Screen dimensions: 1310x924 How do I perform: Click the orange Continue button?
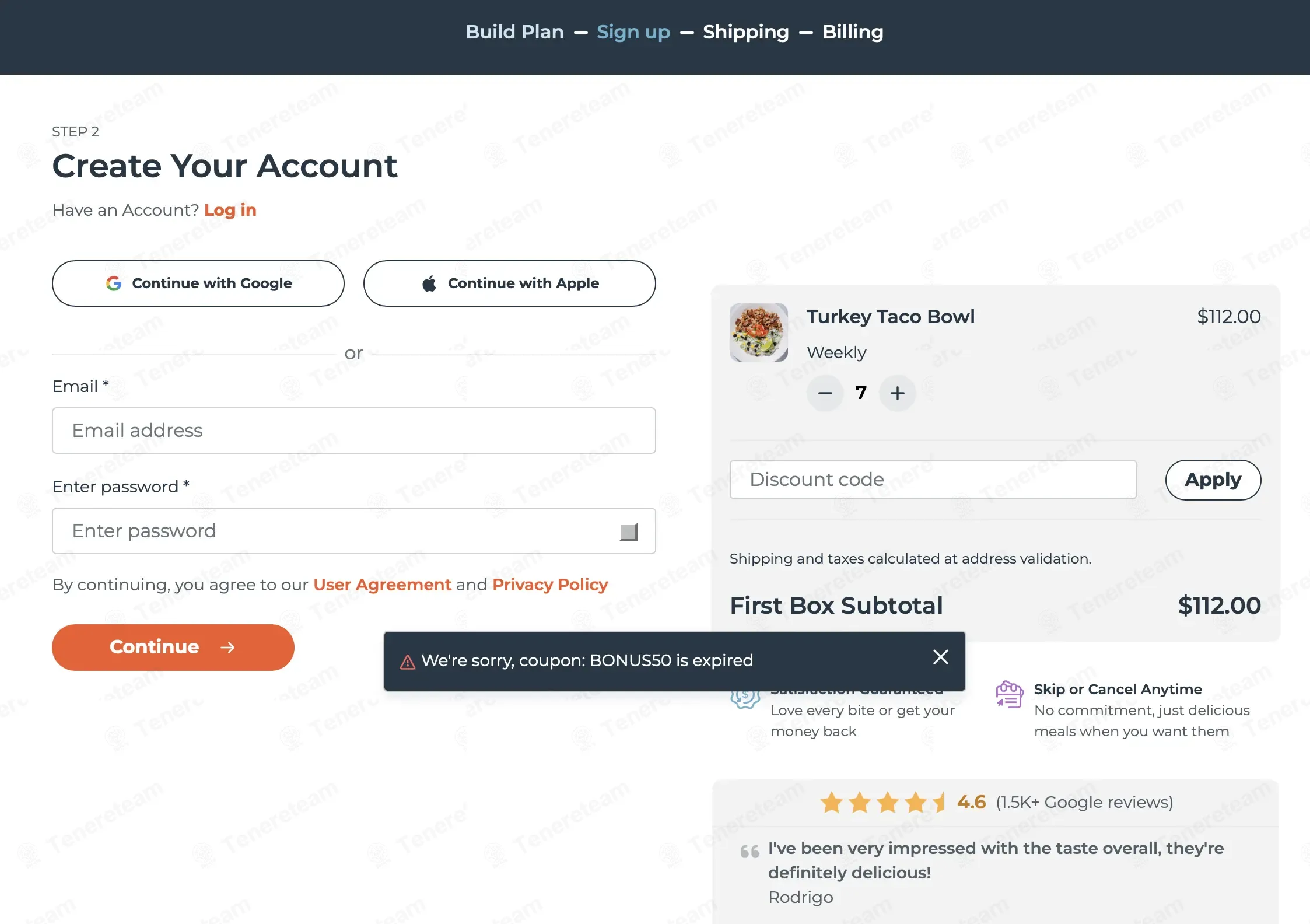click(173, 647)
